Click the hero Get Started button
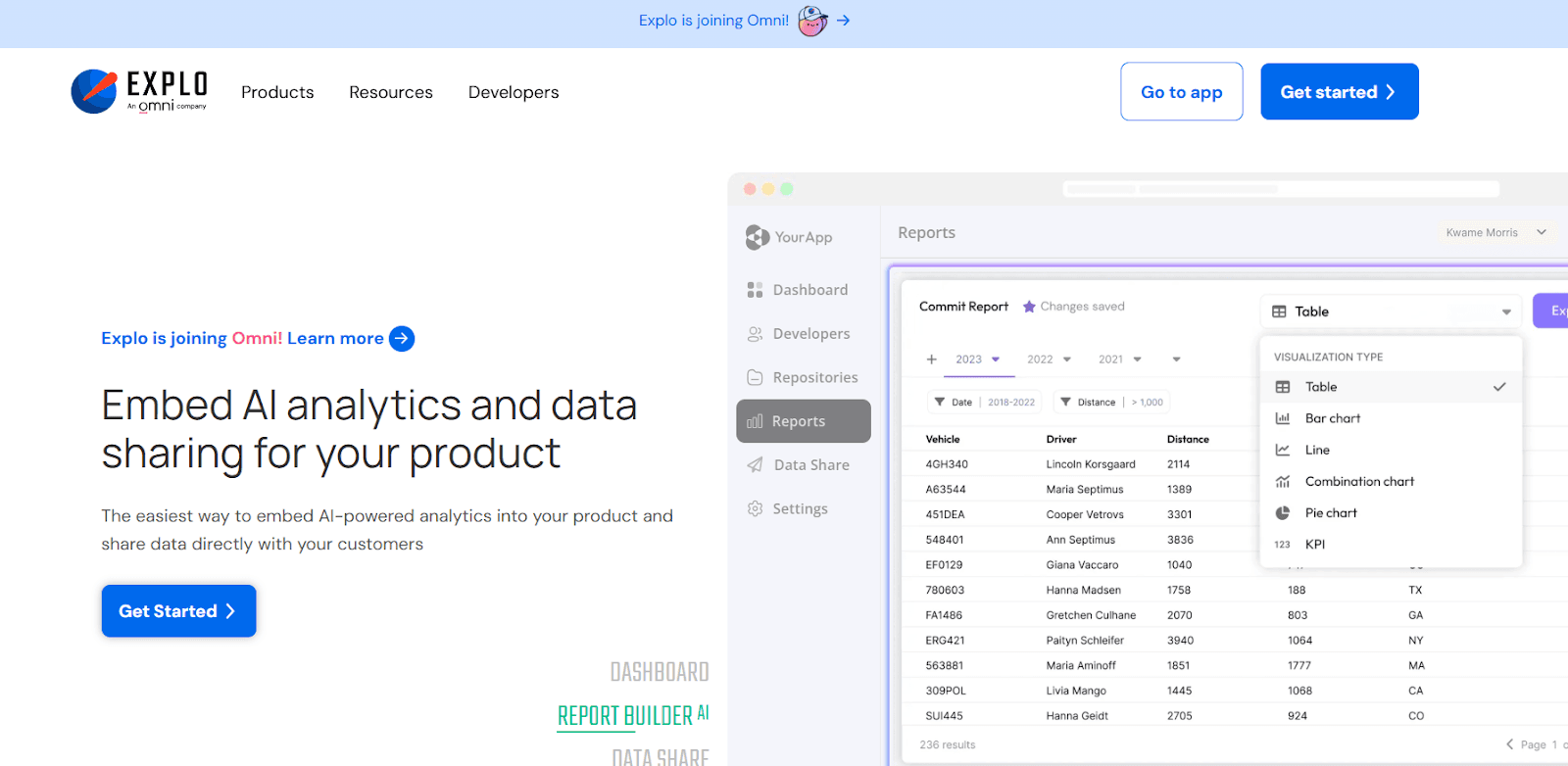1568x766 pixels. pyautogui.click(x=178, y=611)
